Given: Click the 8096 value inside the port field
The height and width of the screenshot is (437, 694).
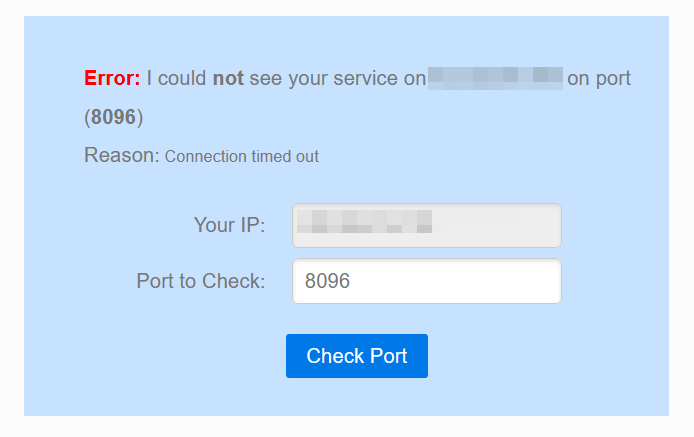Looking at the screenshot, I should click(x=327, y=282).
